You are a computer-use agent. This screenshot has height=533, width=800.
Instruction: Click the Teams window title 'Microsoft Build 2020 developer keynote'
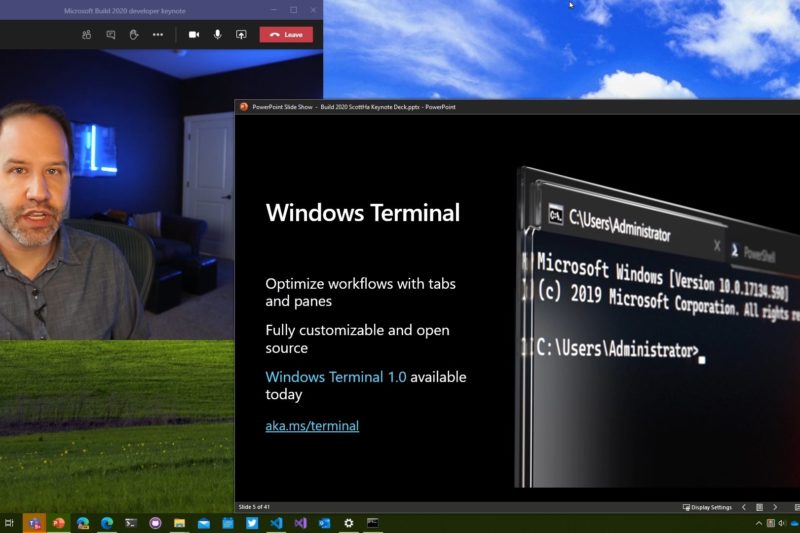pyautogui.click(x=124, y=11)
